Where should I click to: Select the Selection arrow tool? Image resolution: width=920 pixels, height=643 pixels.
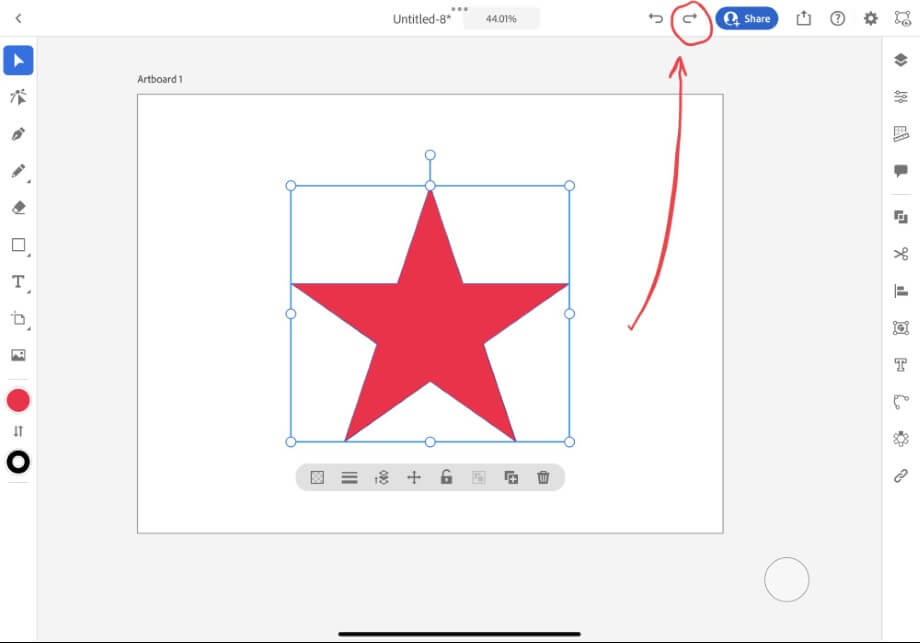tap(18, 60)
